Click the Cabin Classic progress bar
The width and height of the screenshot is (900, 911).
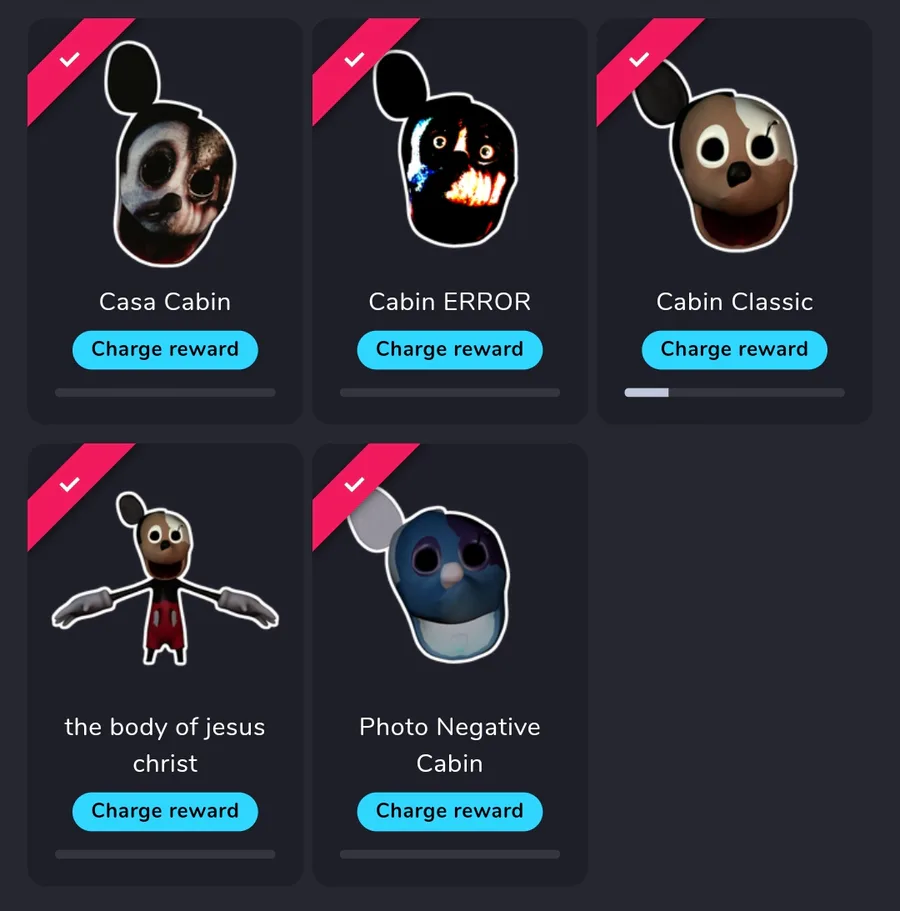click(734, 393)
